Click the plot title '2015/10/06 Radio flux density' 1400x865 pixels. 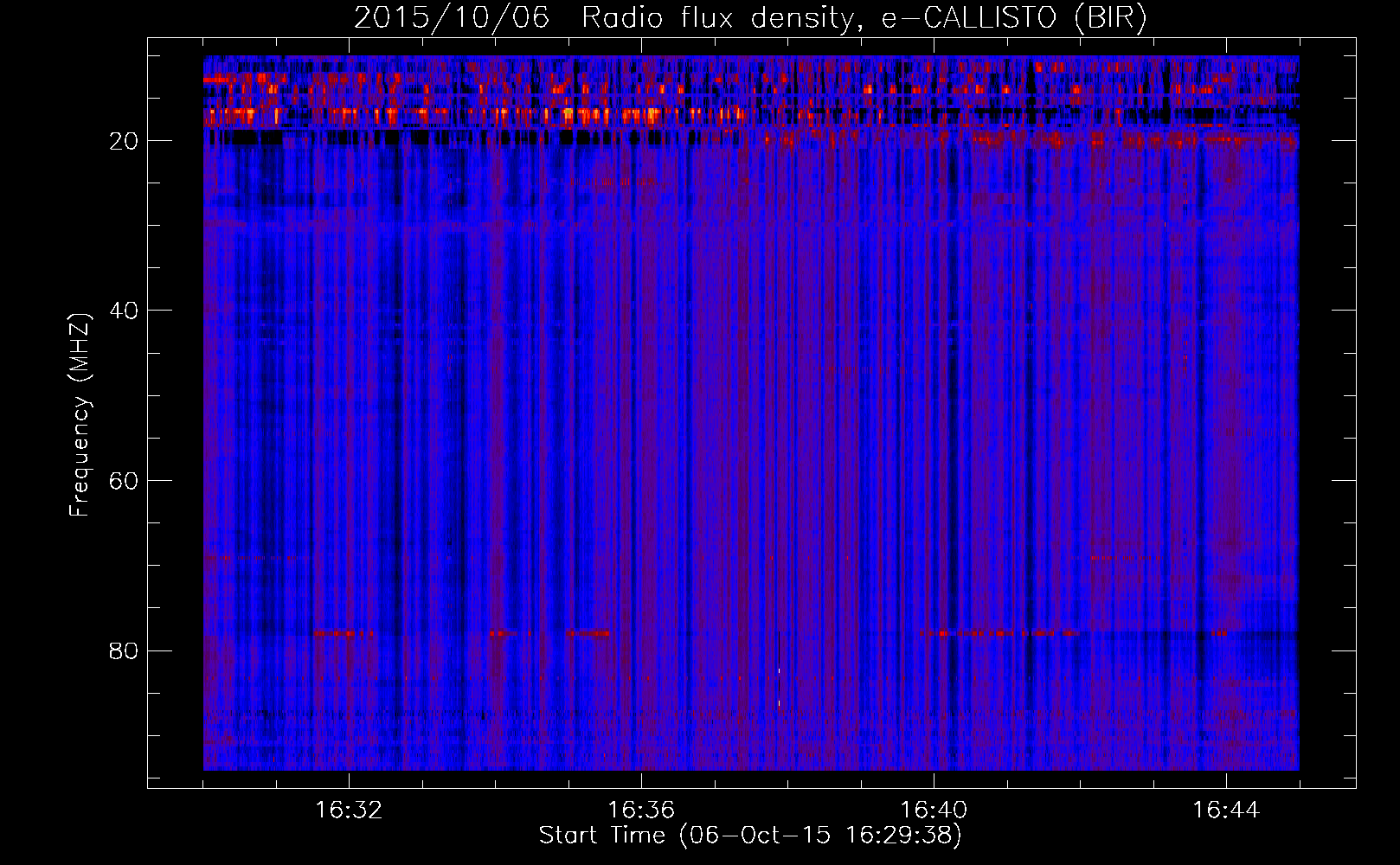pos(750,17)
